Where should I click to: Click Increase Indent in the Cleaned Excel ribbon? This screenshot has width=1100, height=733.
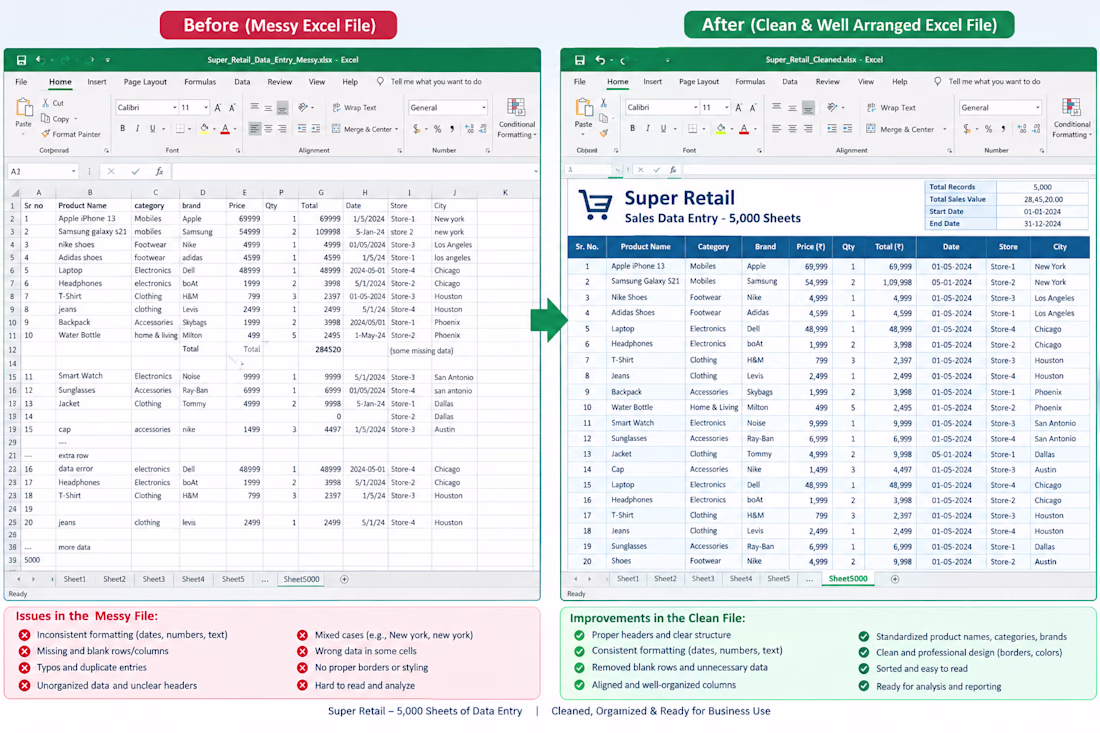847,129
